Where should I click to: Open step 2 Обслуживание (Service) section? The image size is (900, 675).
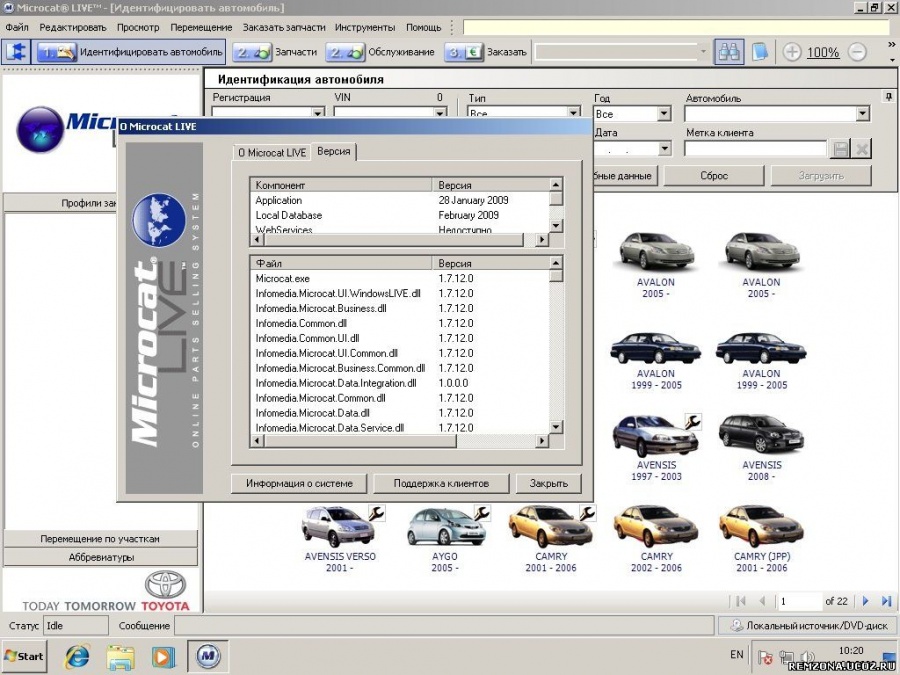pyautogui.click(x=382, y=52)
